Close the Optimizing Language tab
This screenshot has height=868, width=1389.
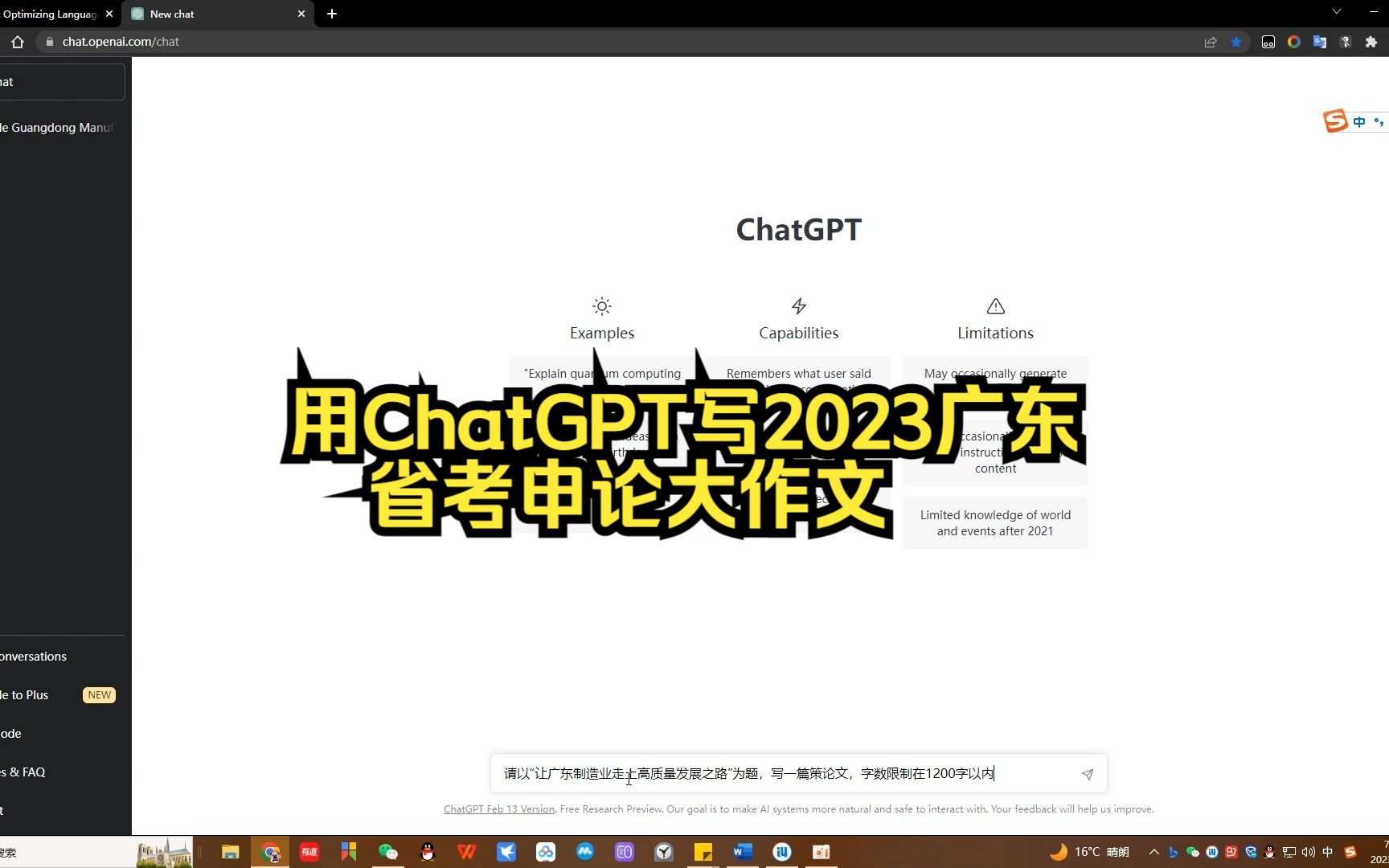[109, 14]
